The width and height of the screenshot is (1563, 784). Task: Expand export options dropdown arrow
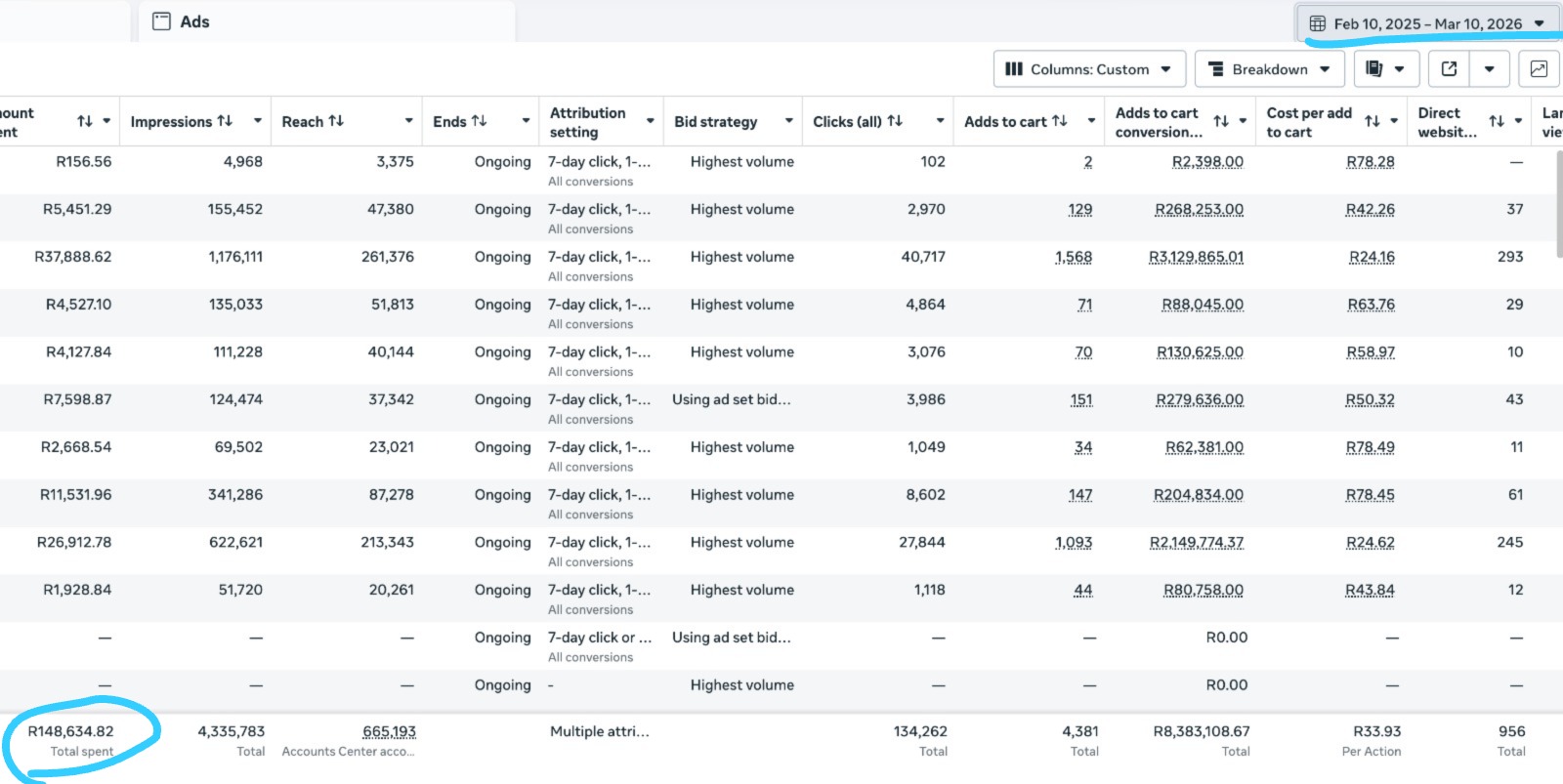[1490, 69]
